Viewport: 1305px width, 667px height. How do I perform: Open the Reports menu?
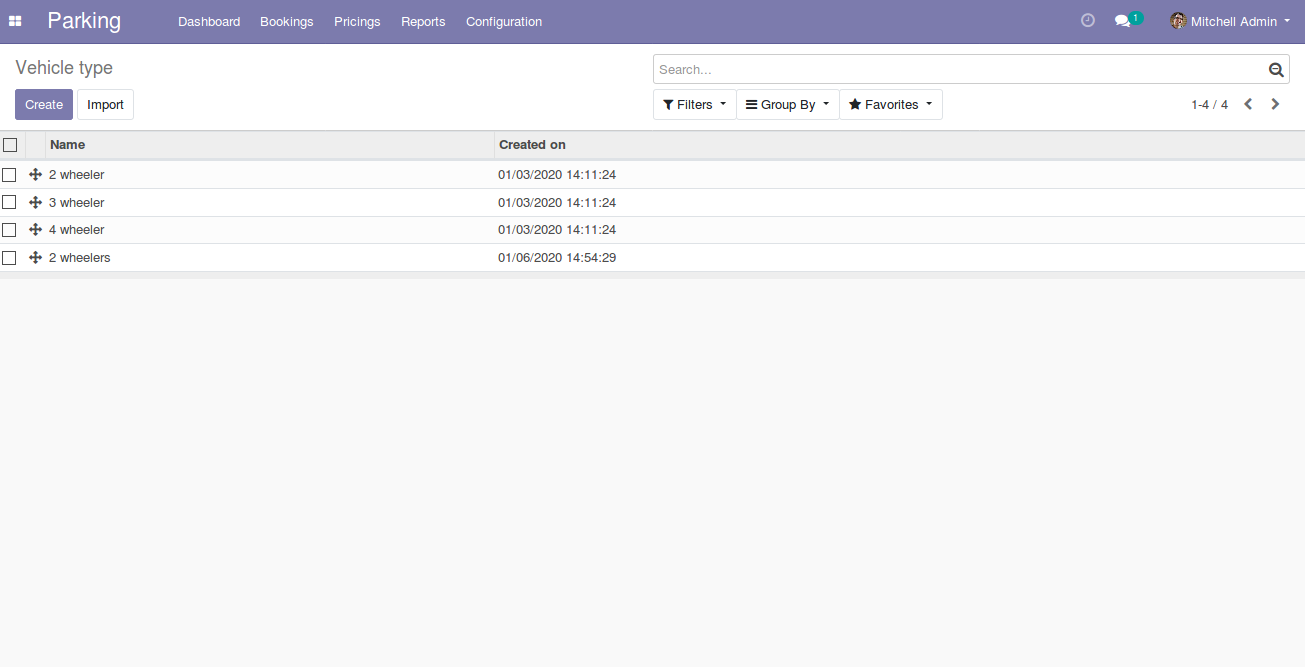click(423, 21)
